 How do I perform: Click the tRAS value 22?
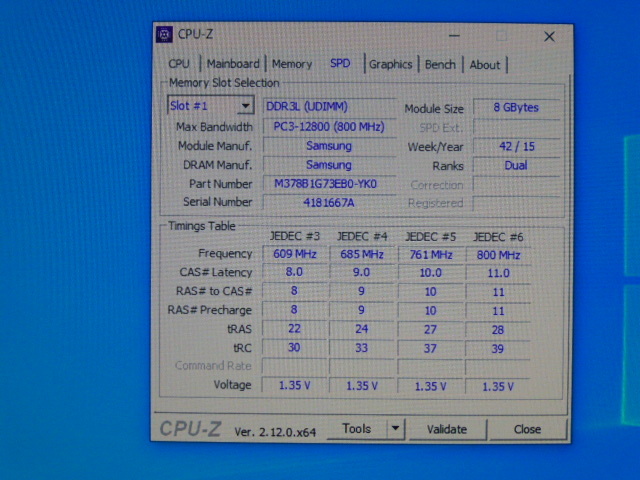tap(294, 329)
